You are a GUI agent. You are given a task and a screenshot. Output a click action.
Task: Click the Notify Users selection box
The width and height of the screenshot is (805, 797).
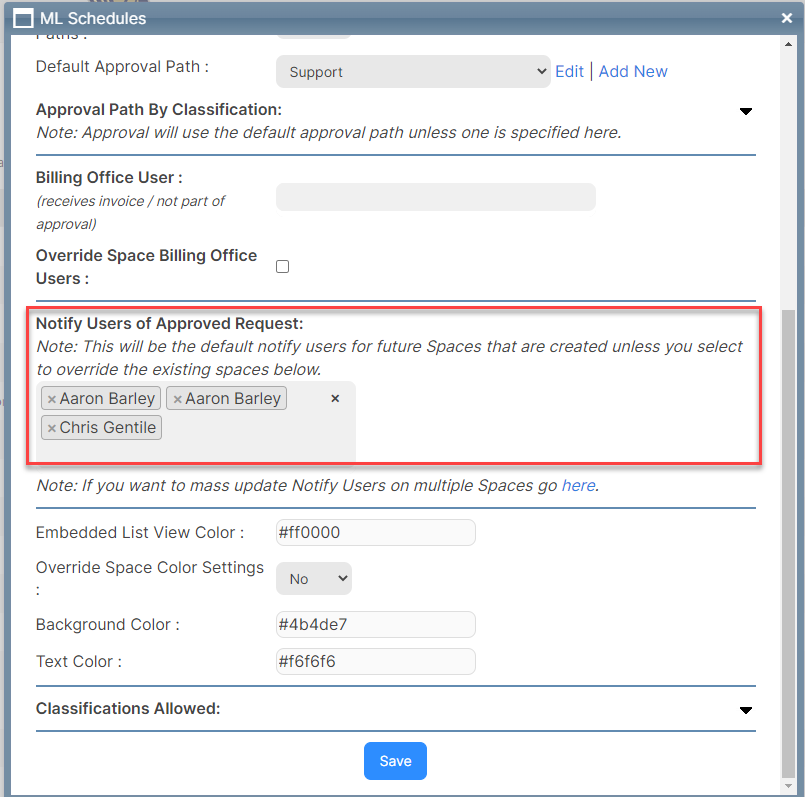click(196, 421)
